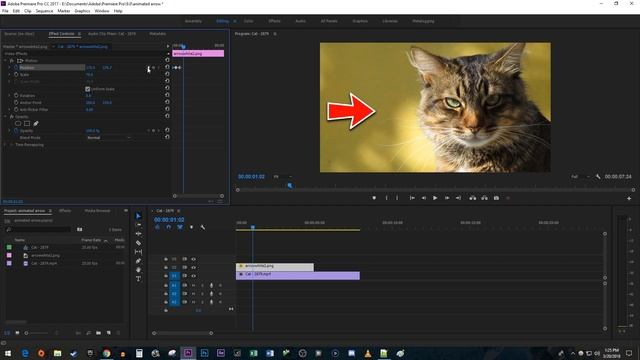The image size is (640, 360).
Task: Open the zoom level Fit dropdown
Action: click(x=282, y=177)
